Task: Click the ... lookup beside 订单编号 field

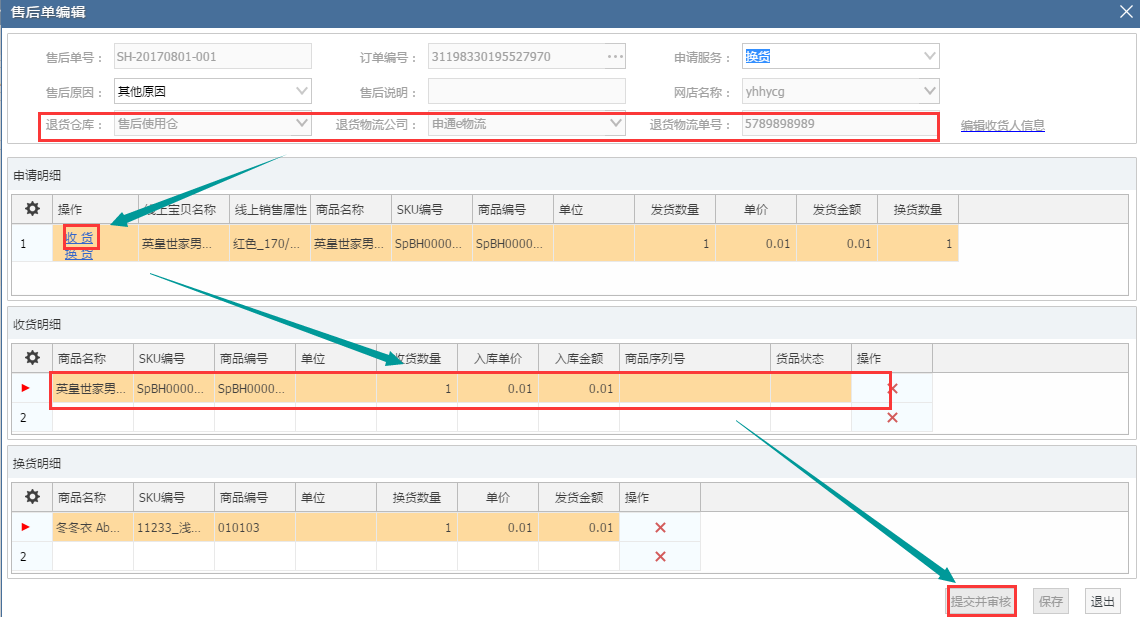Action: pos(616,55)
